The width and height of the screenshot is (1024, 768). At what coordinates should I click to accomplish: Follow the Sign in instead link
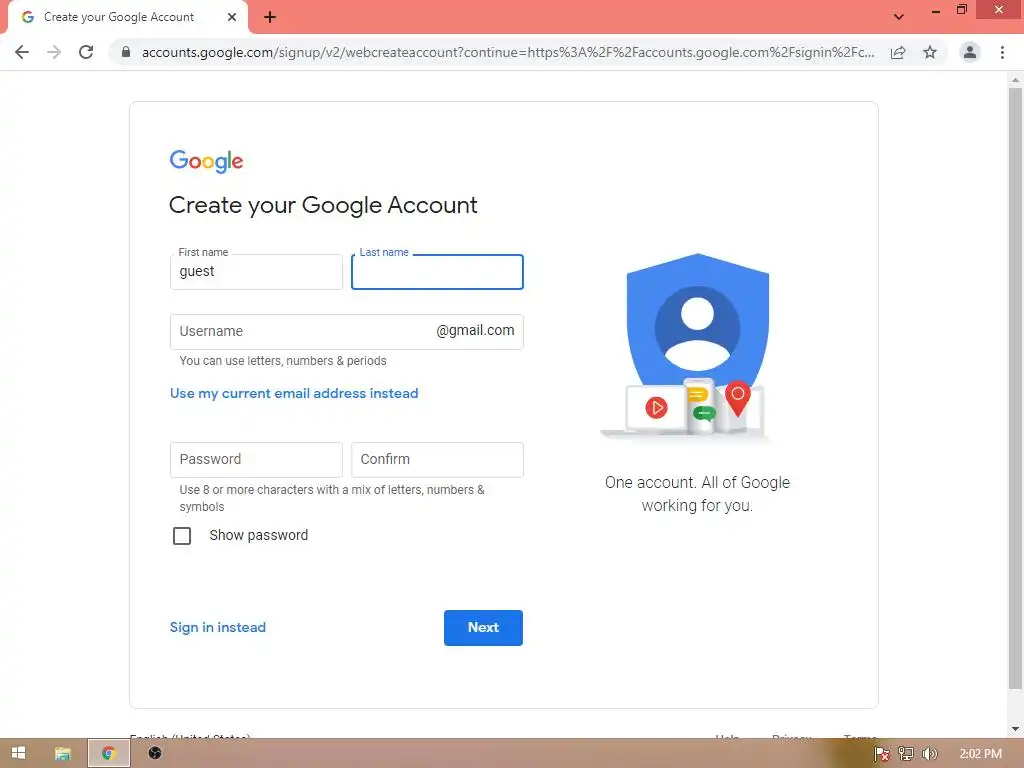[x=217, y=627]
